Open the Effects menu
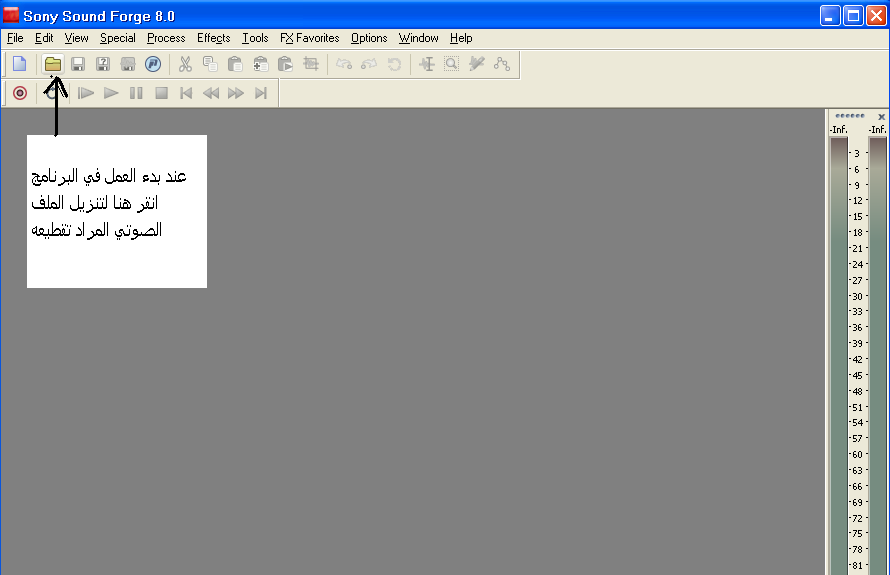This screenshot has width=890, height=575. 213,38
